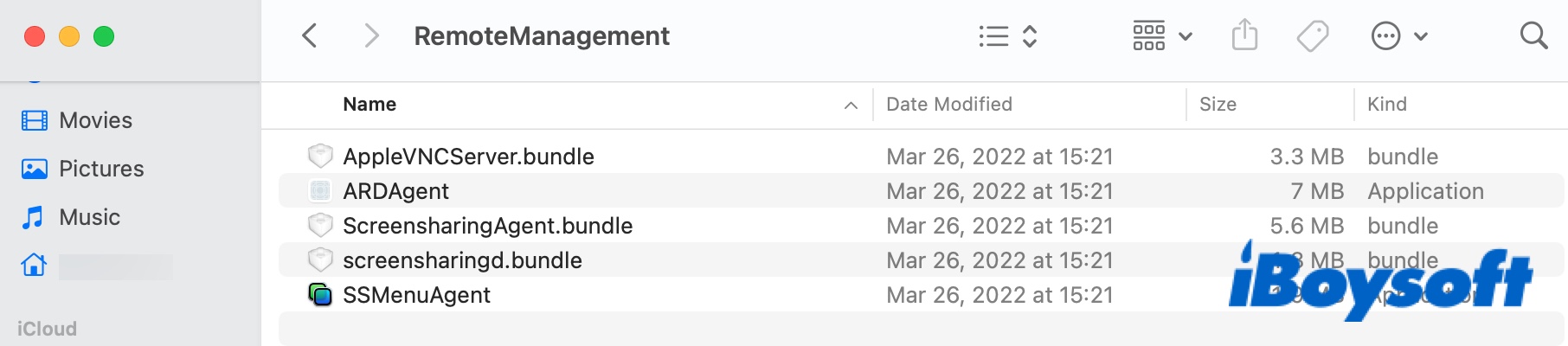The width and height of the screenshot is (1568, 346).
Task: Click the forward navigation arrow
Action: coord(371,35)
